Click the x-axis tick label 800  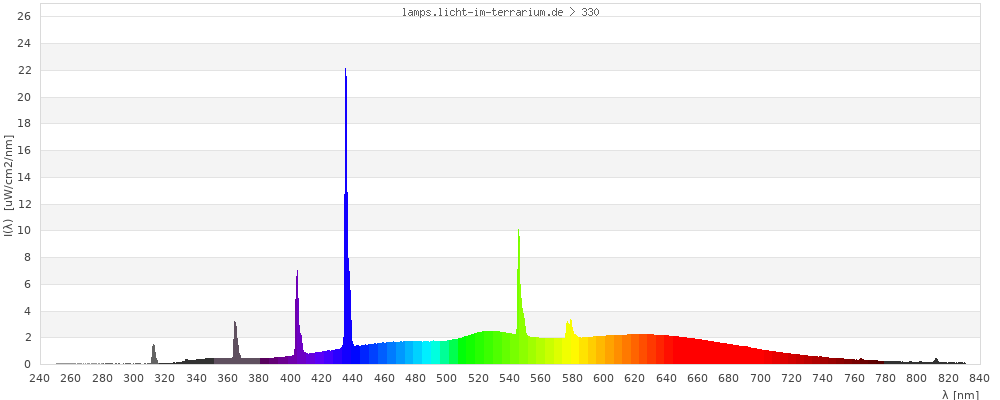coord(917,378)
